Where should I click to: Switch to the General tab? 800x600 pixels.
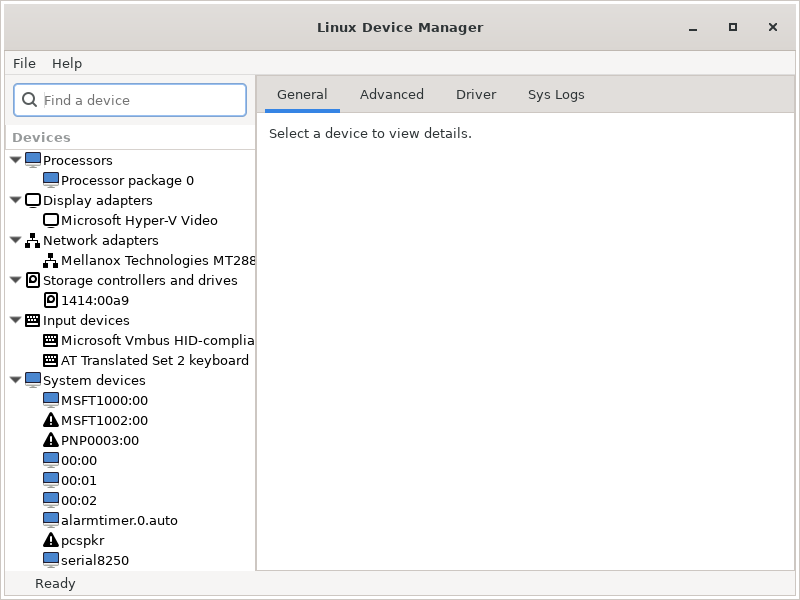click(x=302, y=94)
